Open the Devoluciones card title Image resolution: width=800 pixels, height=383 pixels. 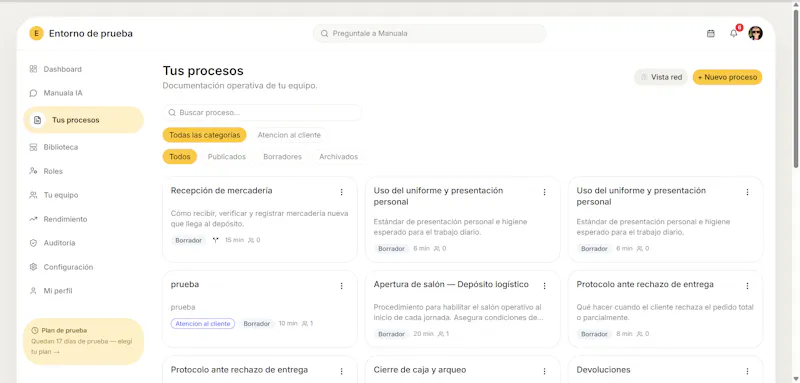604,370
